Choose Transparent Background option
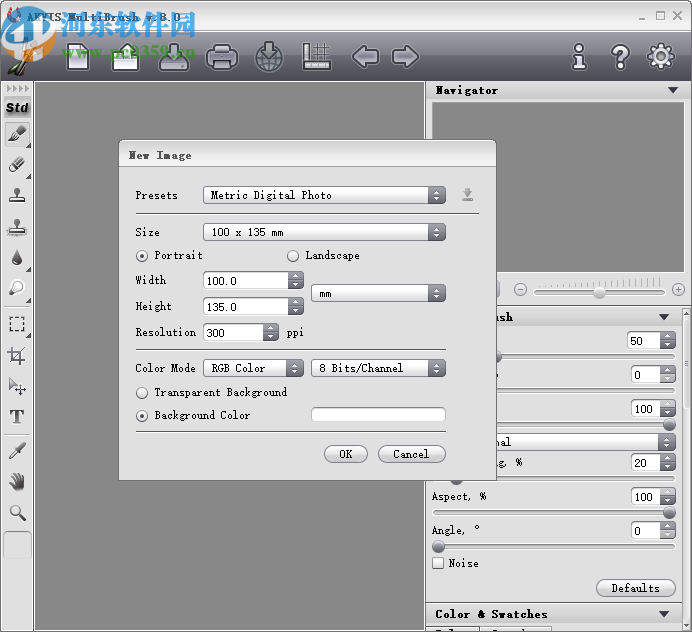 click(x=142, y=393)
